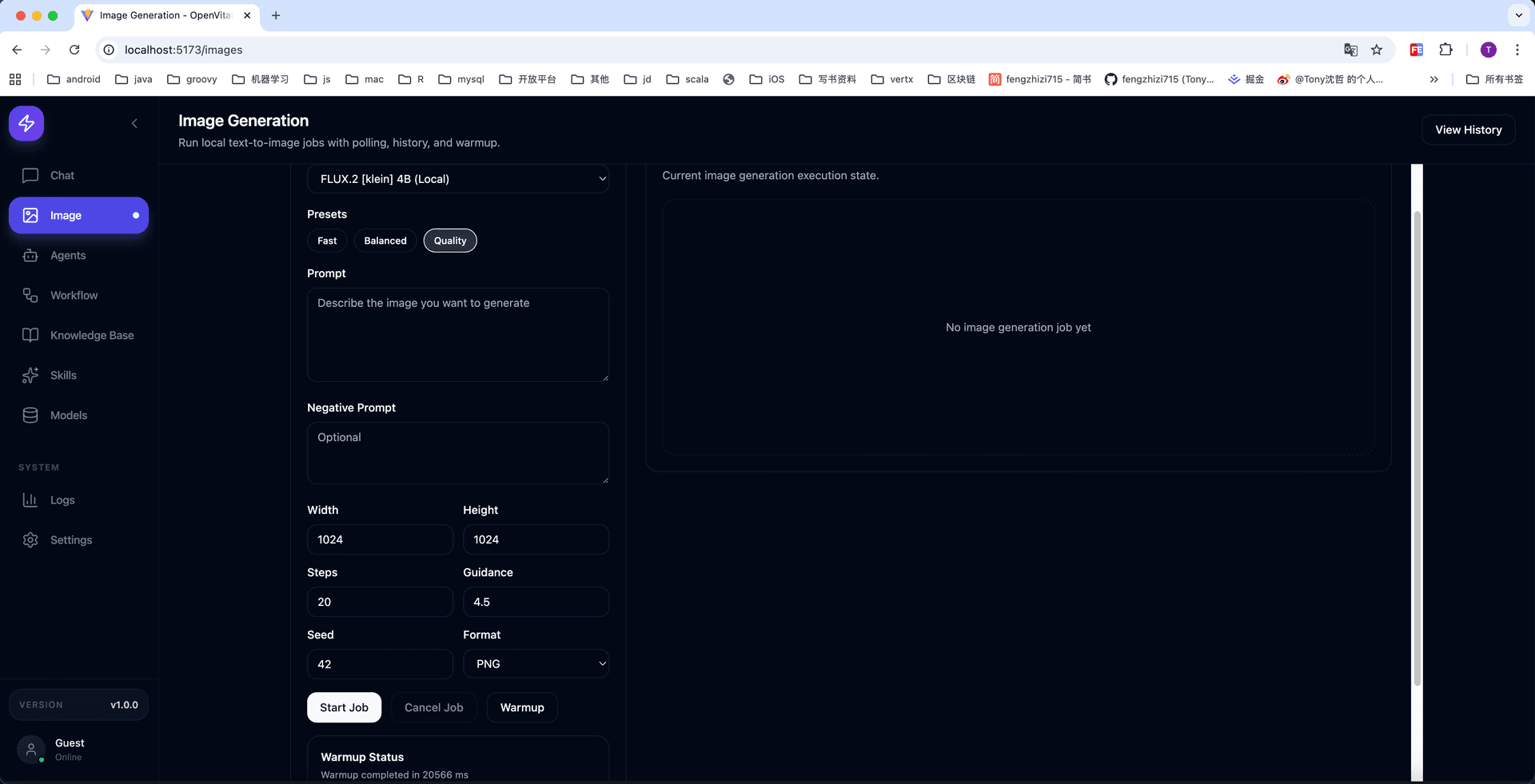This screenshot has height=784, width=1535.
Task: Click the View History button
Action: pyautogui.click(x=1468, y=129)
